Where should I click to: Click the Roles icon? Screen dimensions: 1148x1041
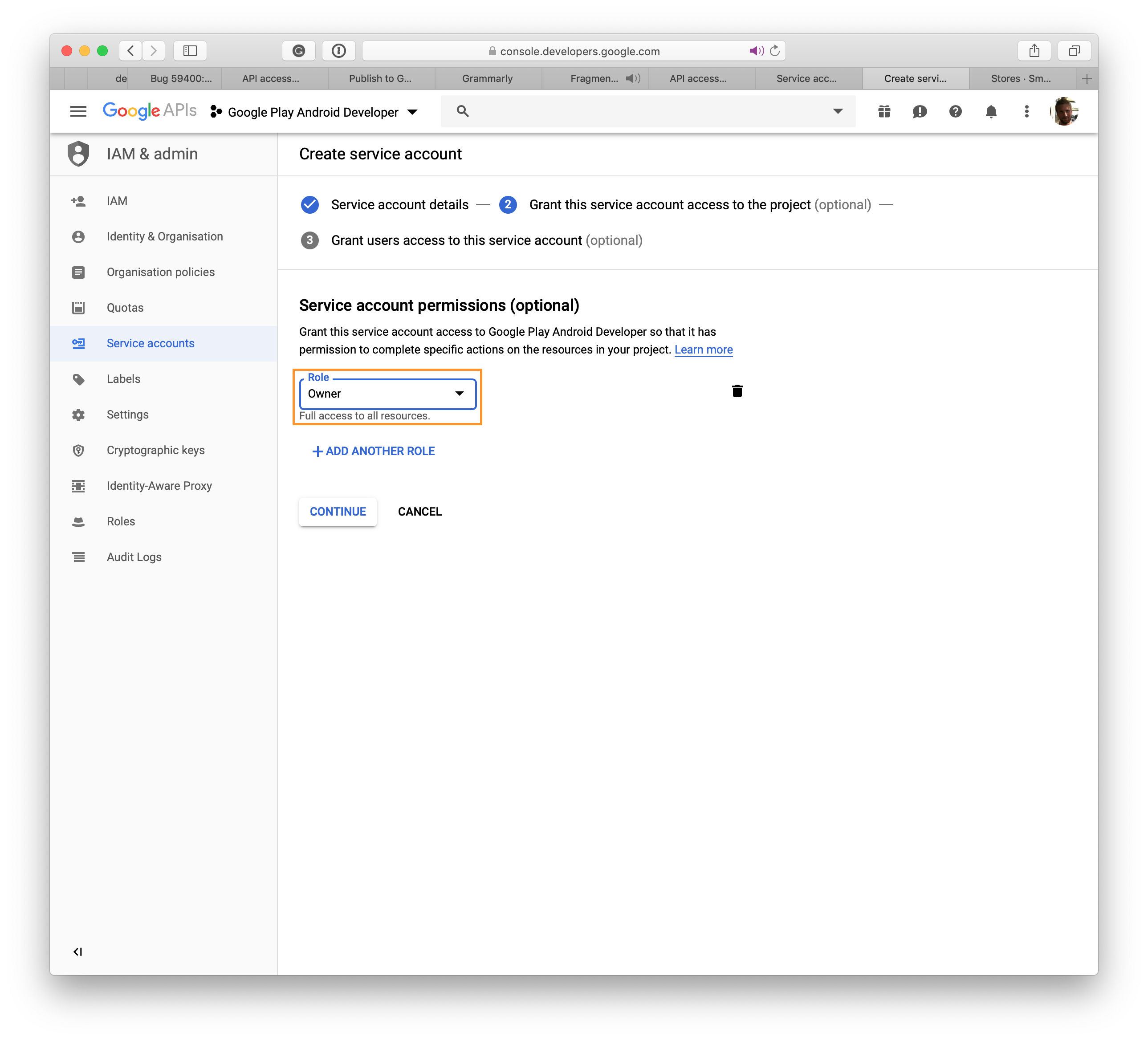point(80,521)
